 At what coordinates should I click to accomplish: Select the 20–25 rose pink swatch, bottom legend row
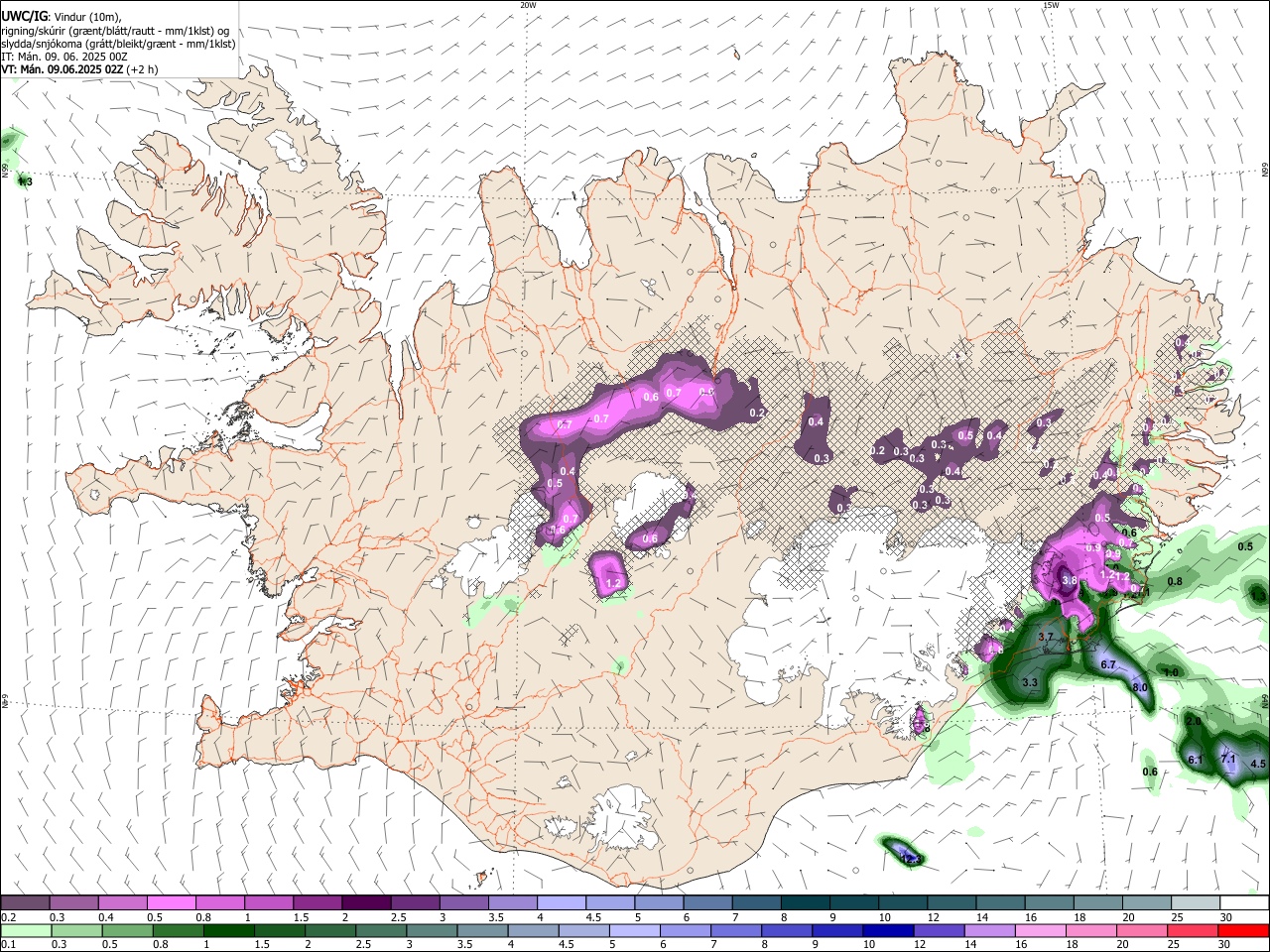point(1142,931)
